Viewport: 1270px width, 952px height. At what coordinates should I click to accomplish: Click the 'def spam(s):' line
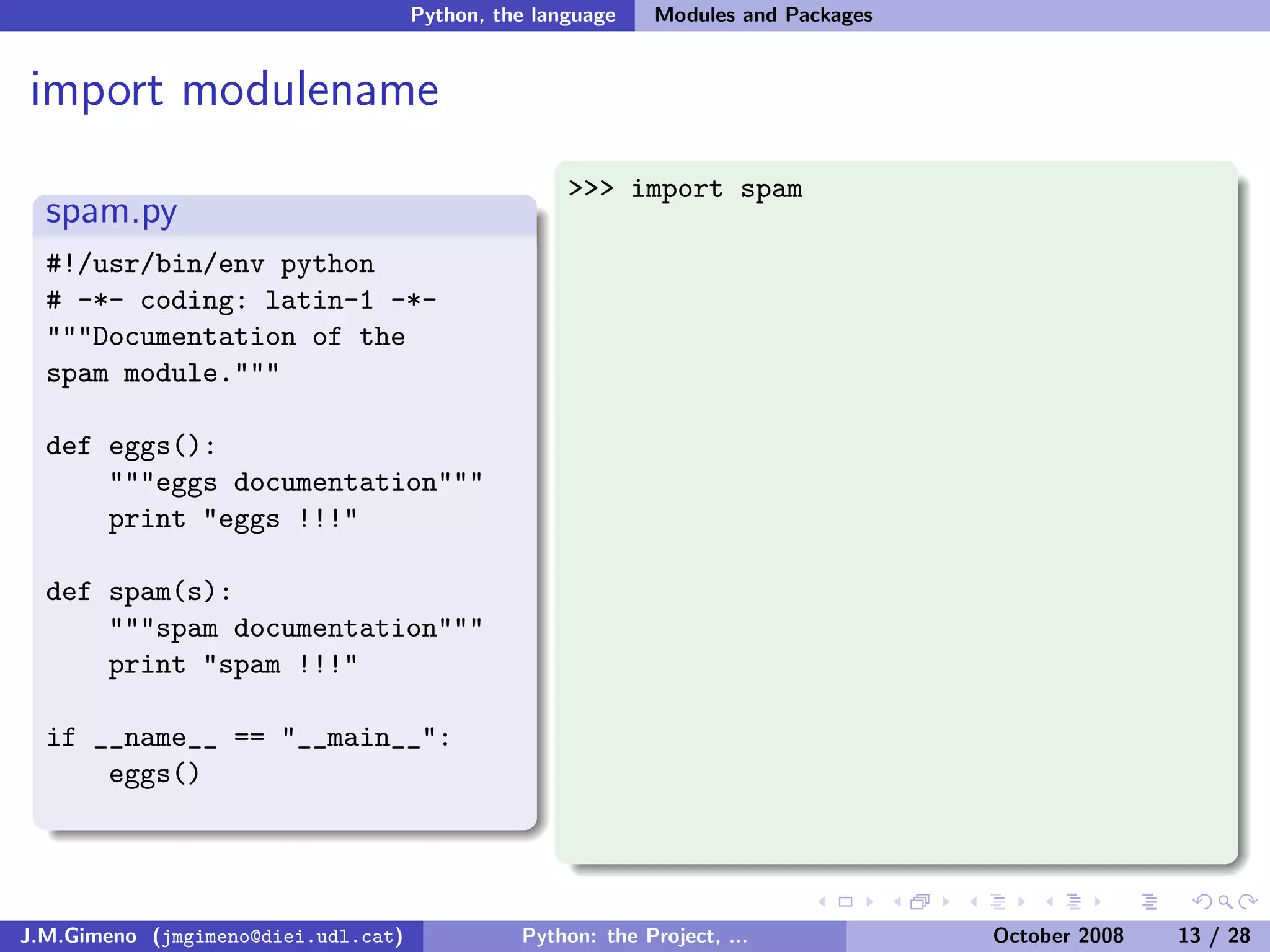pyautogui.click(x=140, y=593)
